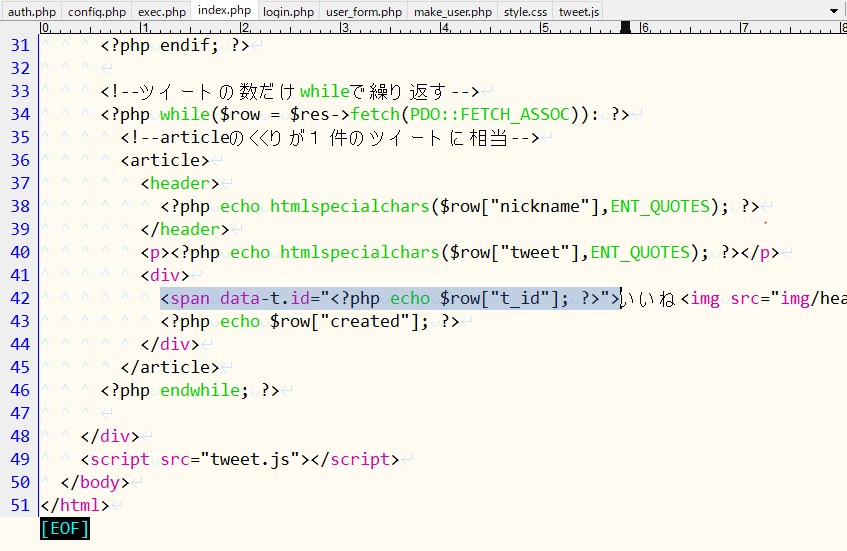Click the '</div>' tag on line 44
The height and width of the screenshot is (551, 847).
[x=170, y=344]
